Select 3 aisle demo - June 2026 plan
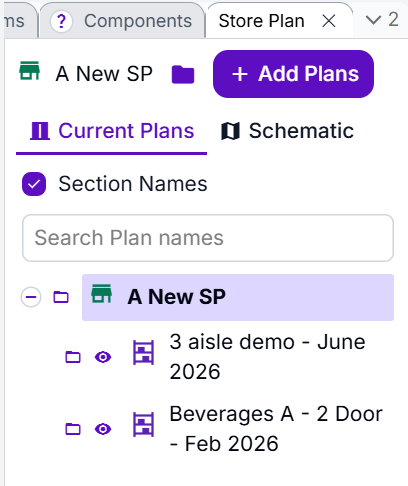This screenshot has width=408, height=486. (x=267, y=357)
